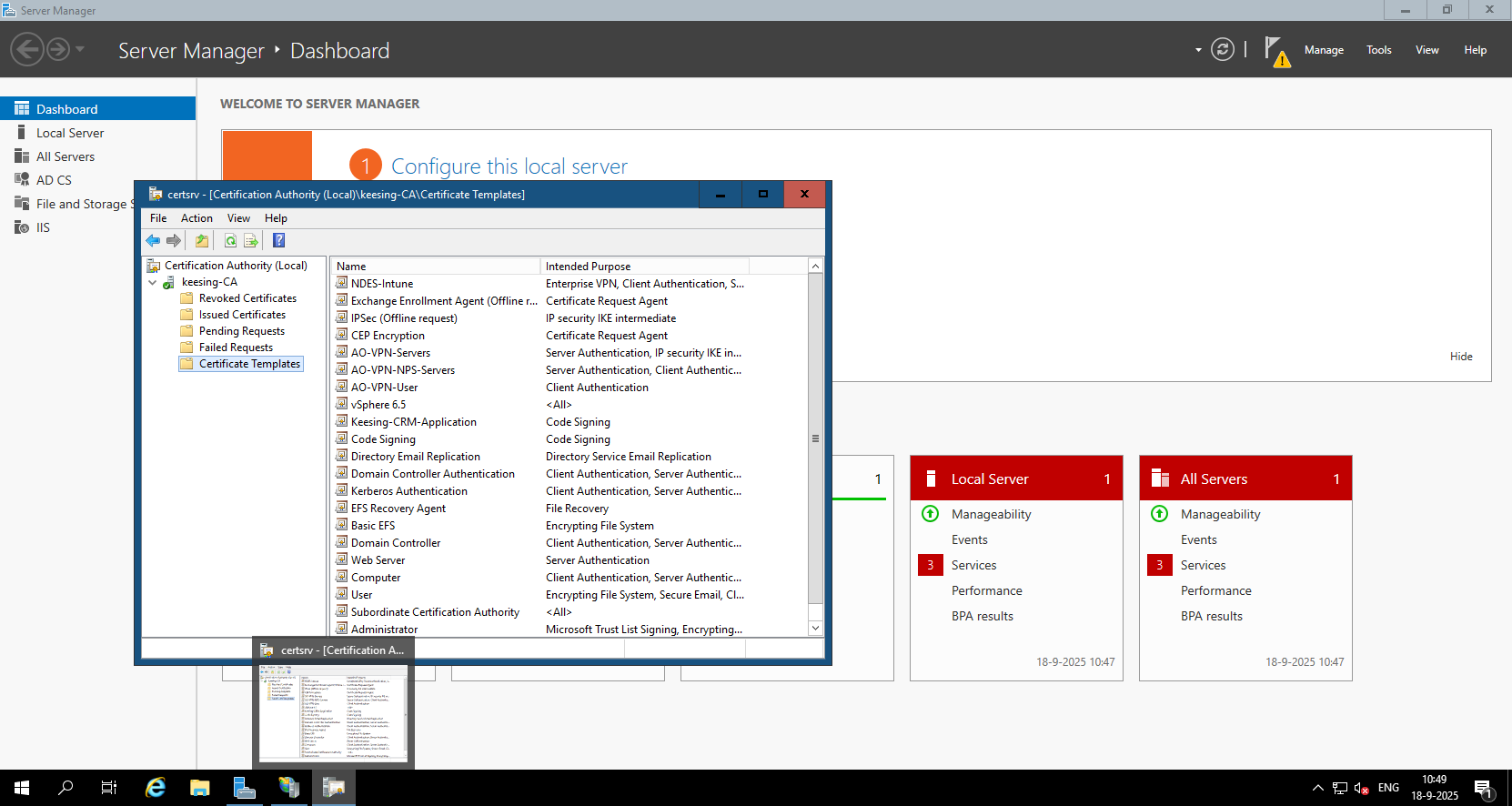Open Internet Explorer from the taskbar
This screenshot has height=806, width=1512.
tap(156, 788)
